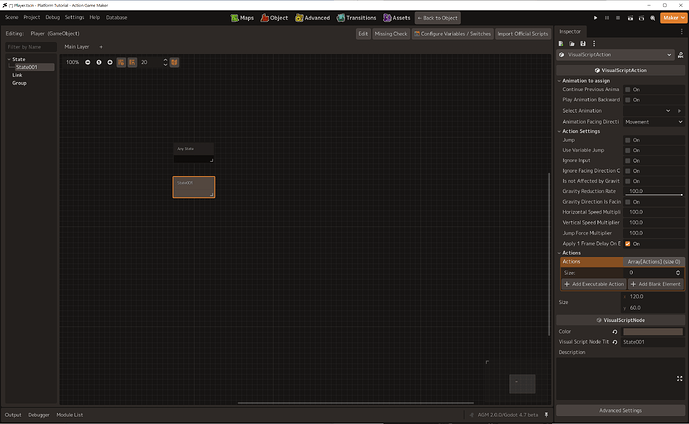This screenshot has width=689, height=424.
Task: Open the Scene menu
Action: point(11,18)
